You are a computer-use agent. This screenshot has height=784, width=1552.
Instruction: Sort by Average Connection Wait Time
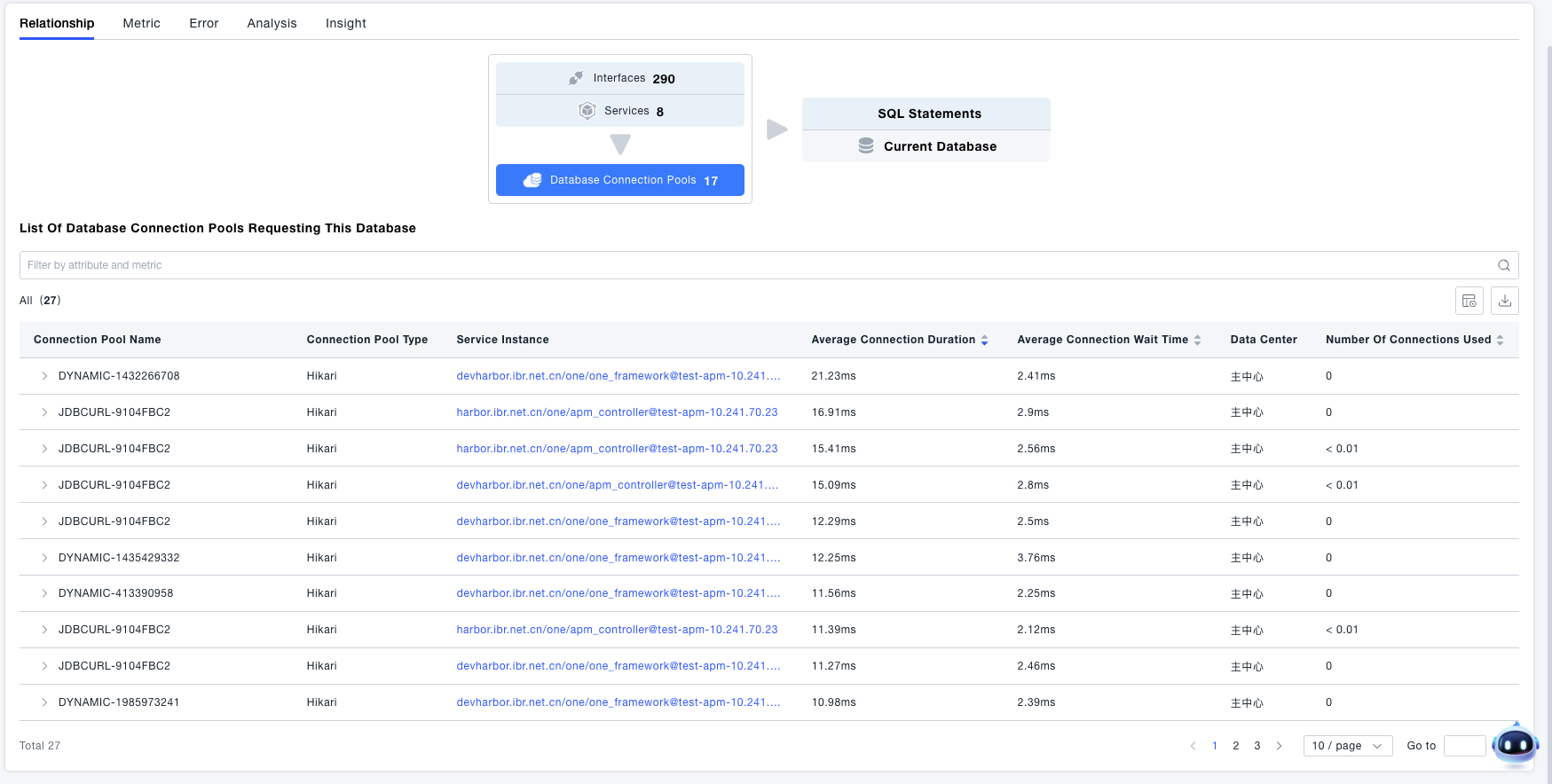coord(1197,340)
